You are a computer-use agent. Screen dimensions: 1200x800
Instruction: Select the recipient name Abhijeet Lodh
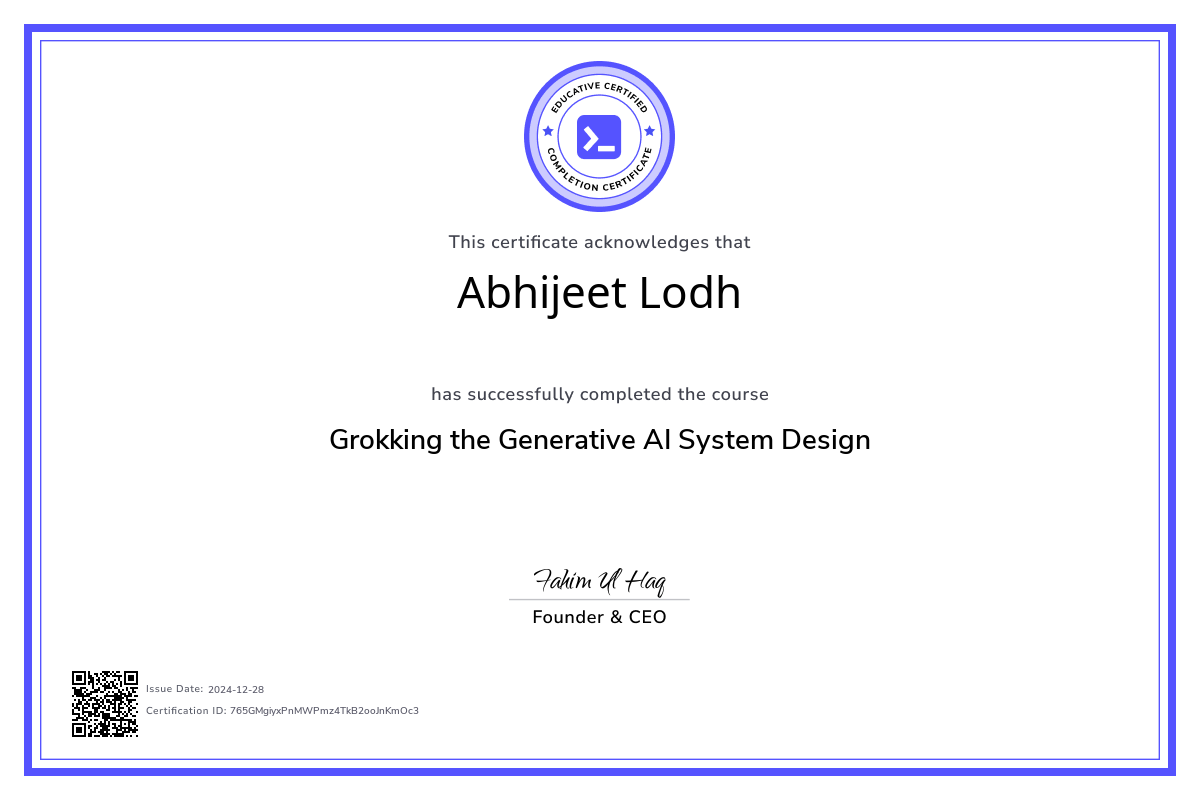(599, 293)
